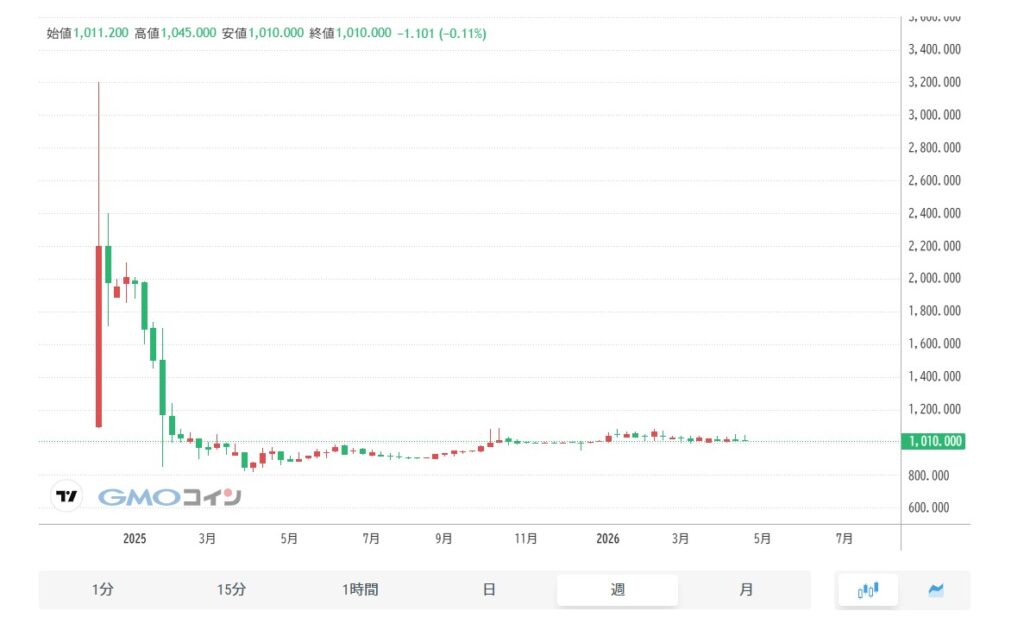Toggle the 週 weekly timeframe selection

(x=617, y=589)
